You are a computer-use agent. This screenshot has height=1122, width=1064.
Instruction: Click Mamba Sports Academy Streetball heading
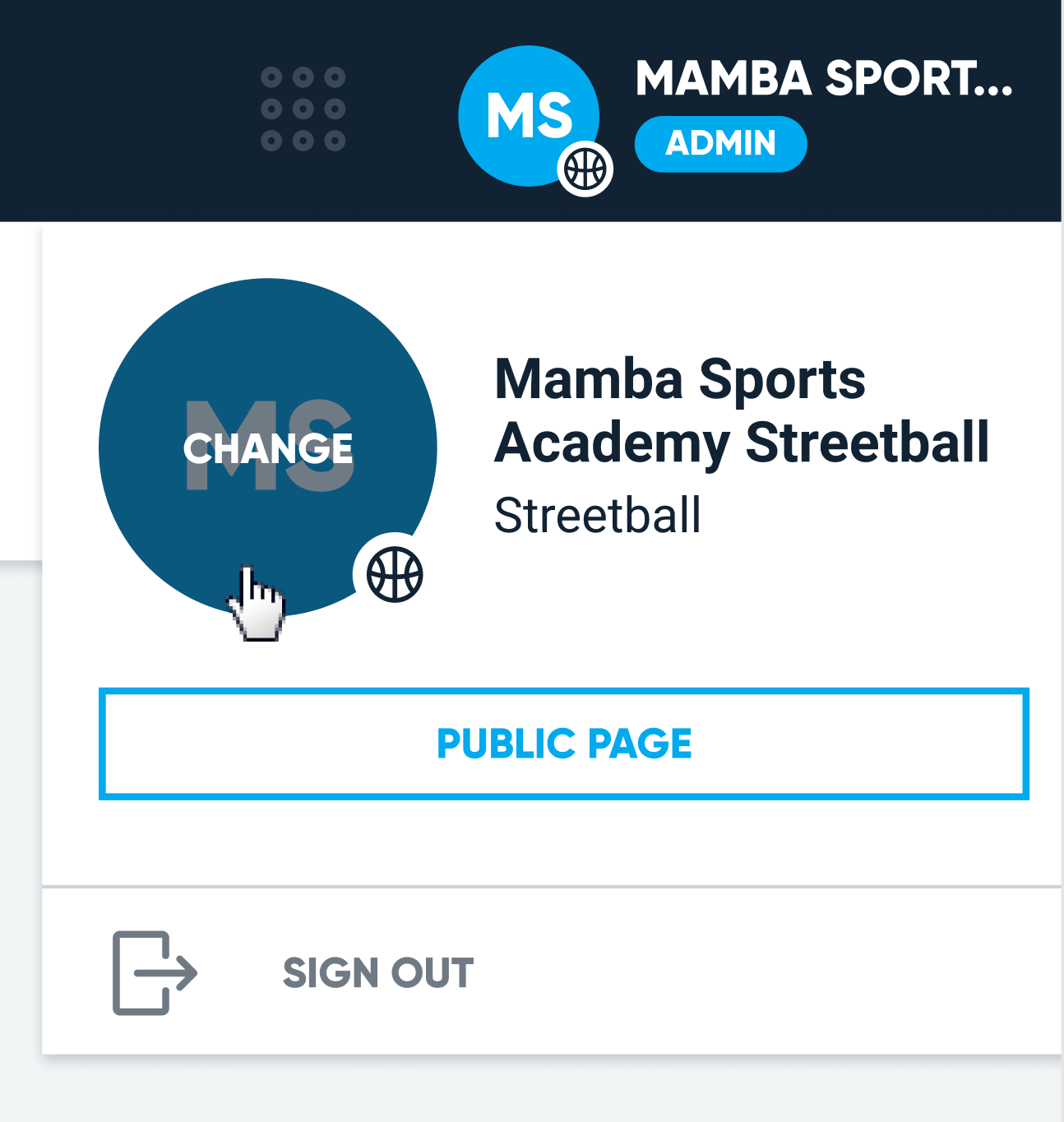pos(740,411)
